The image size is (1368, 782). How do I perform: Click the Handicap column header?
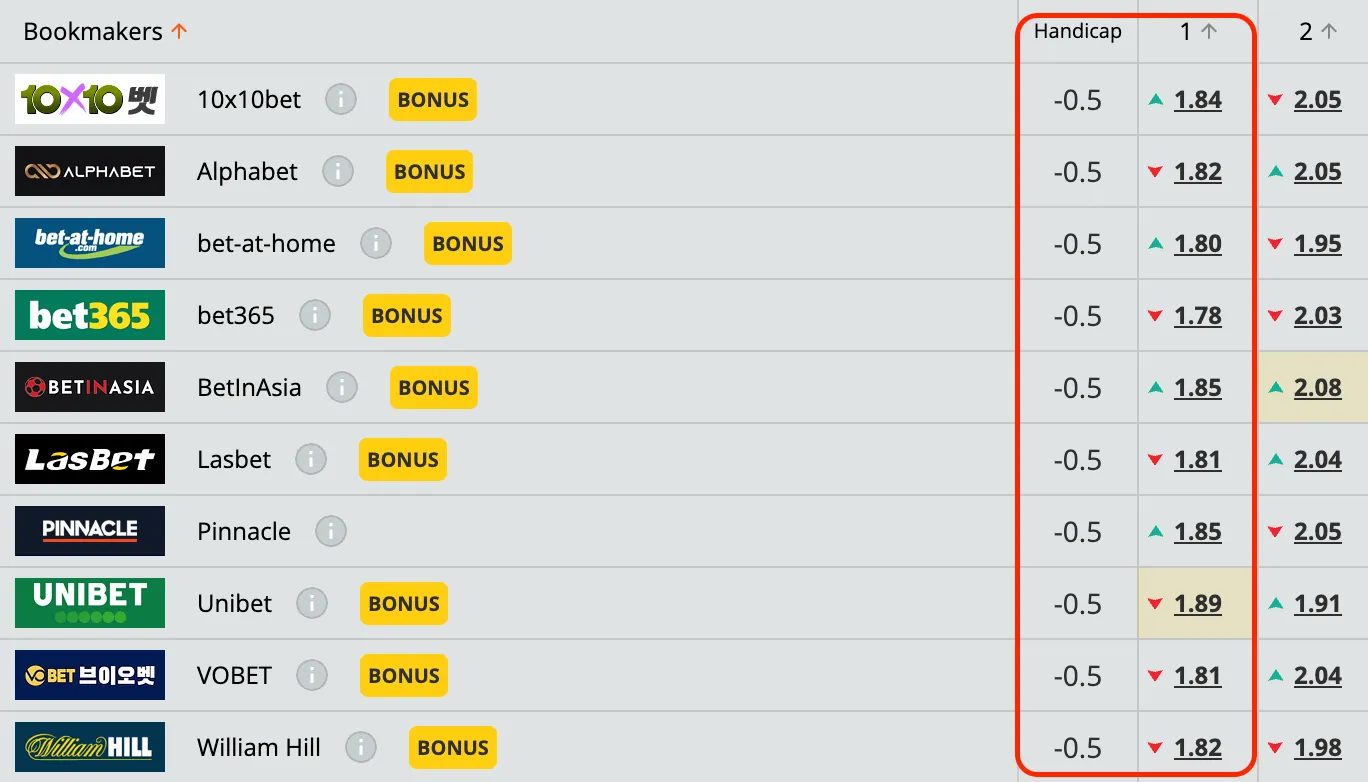(x=1077, y=32)
